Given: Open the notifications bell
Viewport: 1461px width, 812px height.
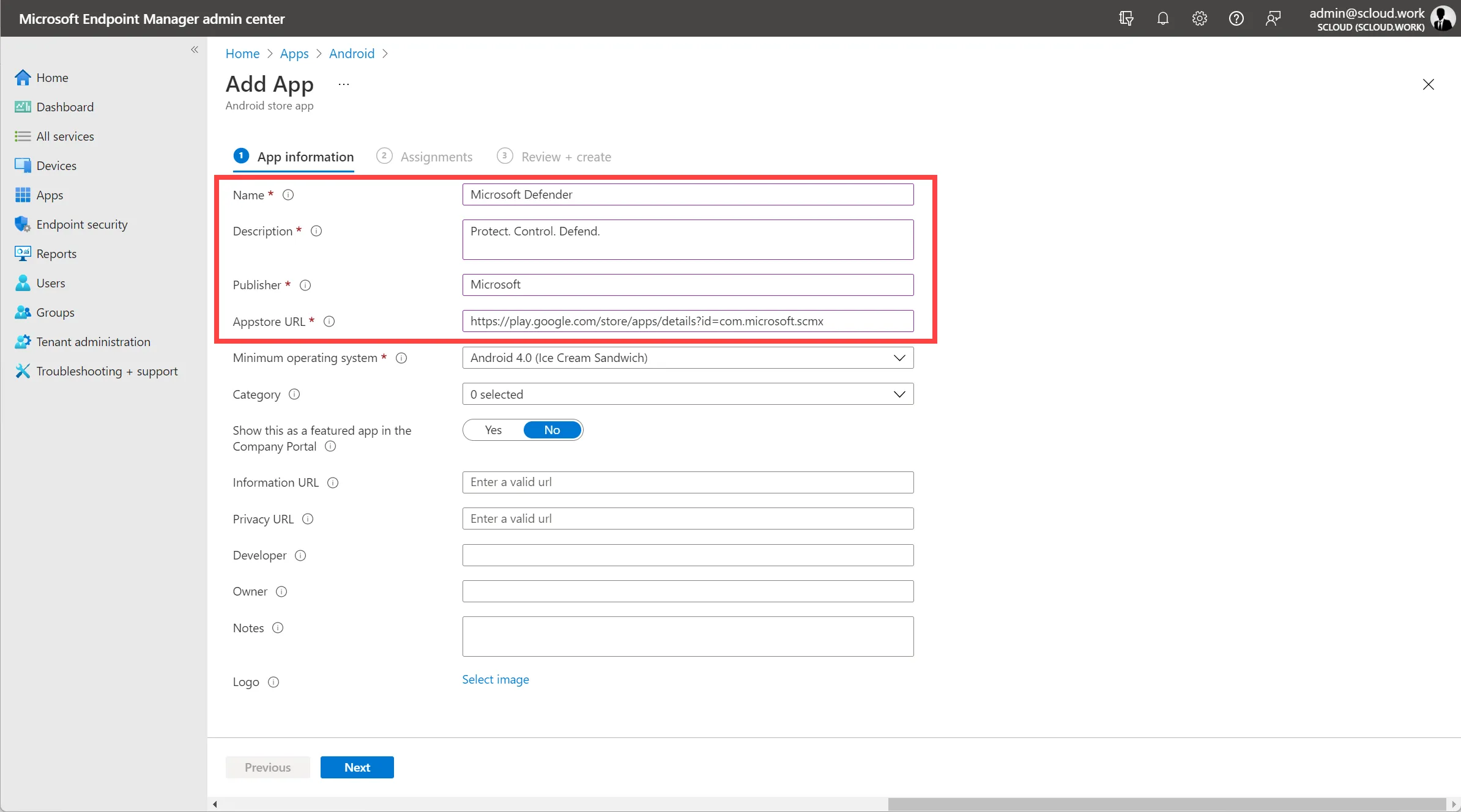Looking at the screenshot, I should (x=1162, y=18).
